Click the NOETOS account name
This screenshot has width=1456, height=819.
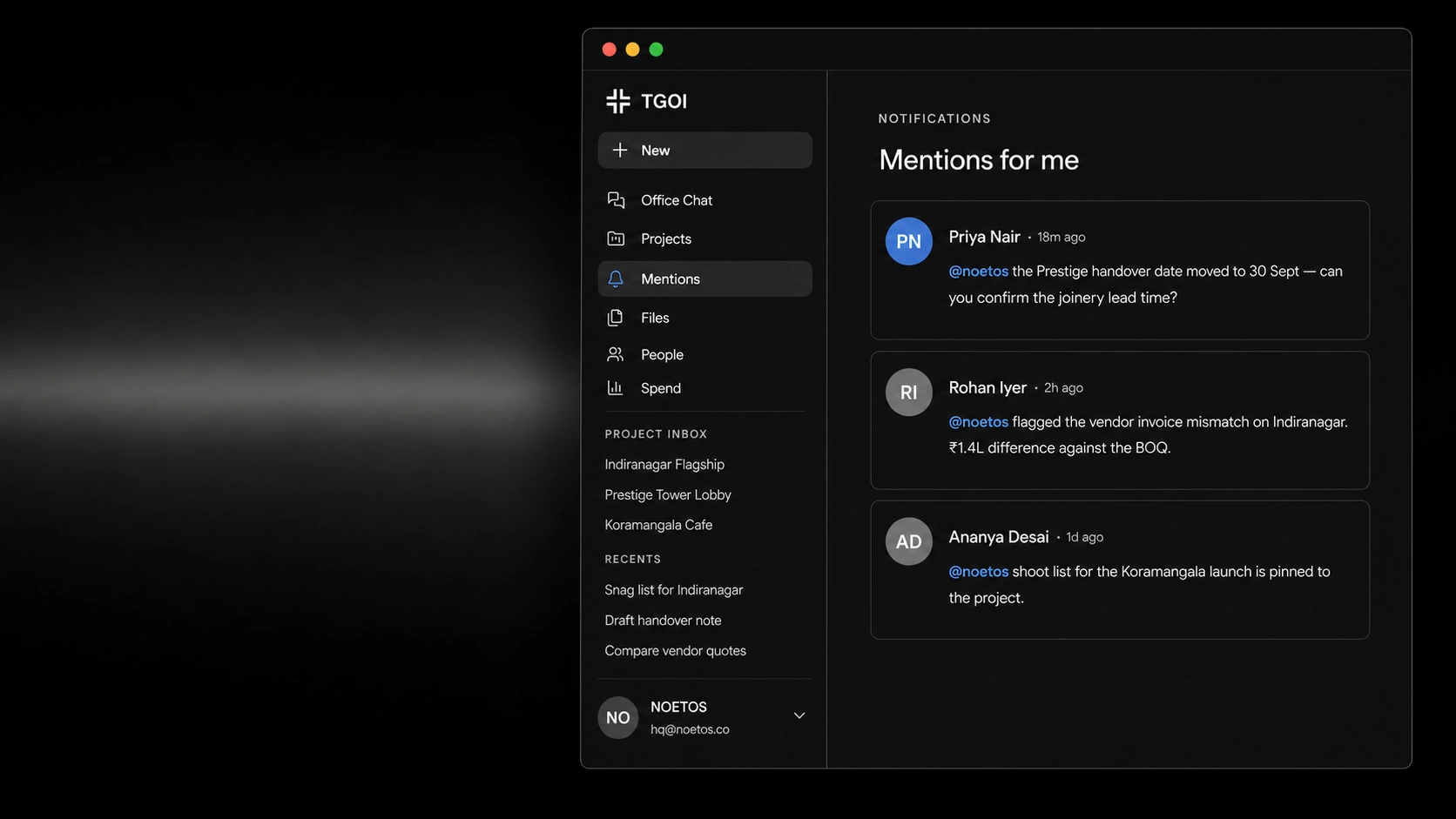(x=678, y=707)
